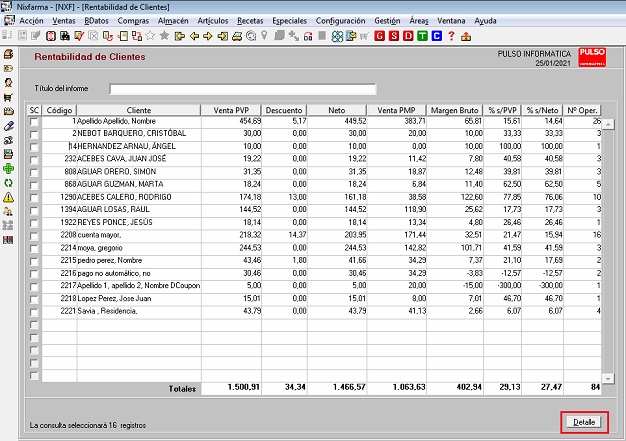Tick SC checkbox for REYES PONCE, JESÚS
Image resolution: width=626 pixels, height=441 pixels.
point(34,223)
